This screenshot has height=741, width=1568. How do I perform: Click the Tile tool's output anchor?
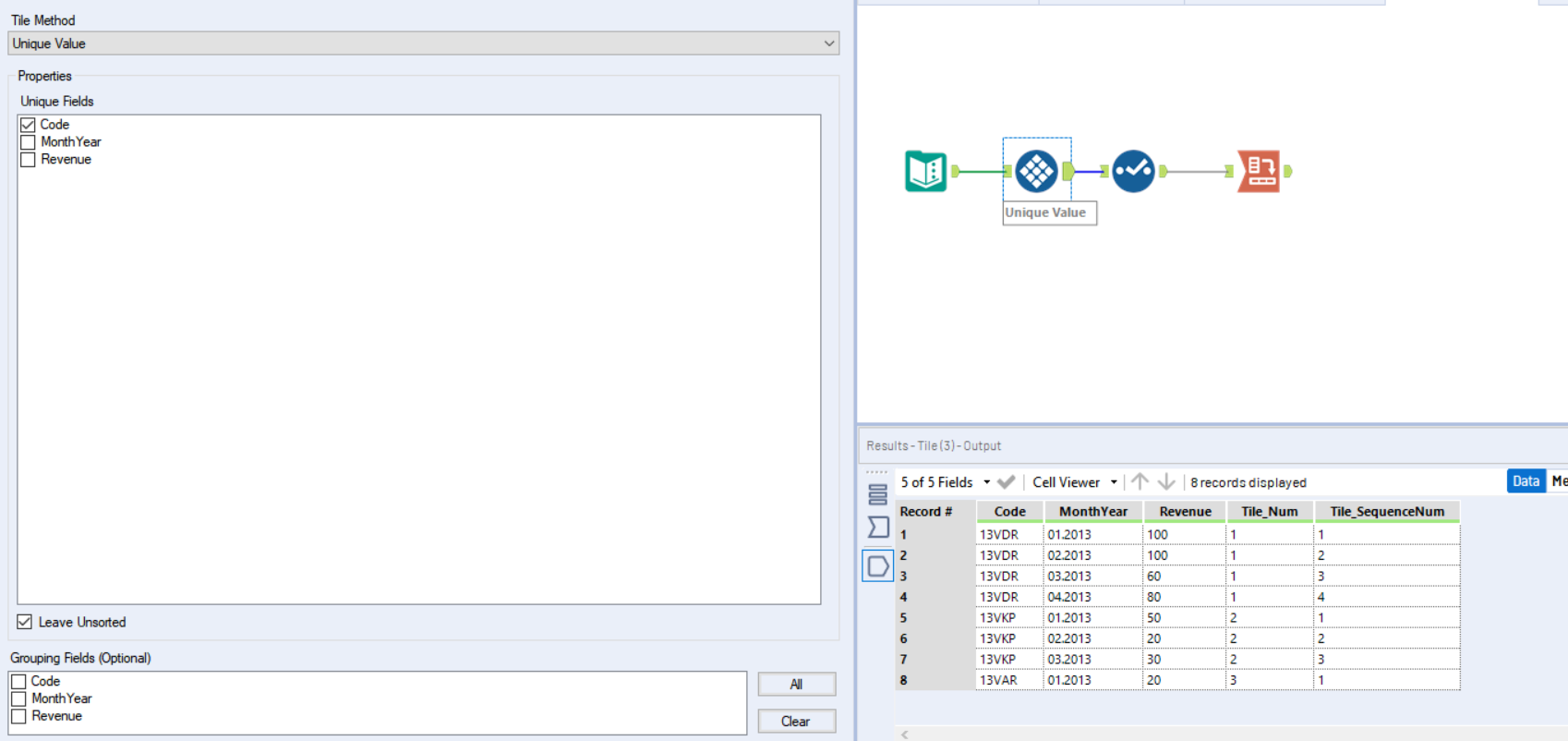pos(1068,171)
